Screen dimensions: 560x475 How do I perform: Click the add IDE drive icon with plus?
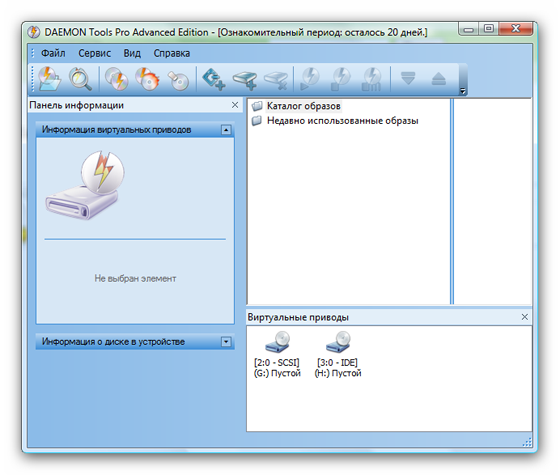point(245,80)
